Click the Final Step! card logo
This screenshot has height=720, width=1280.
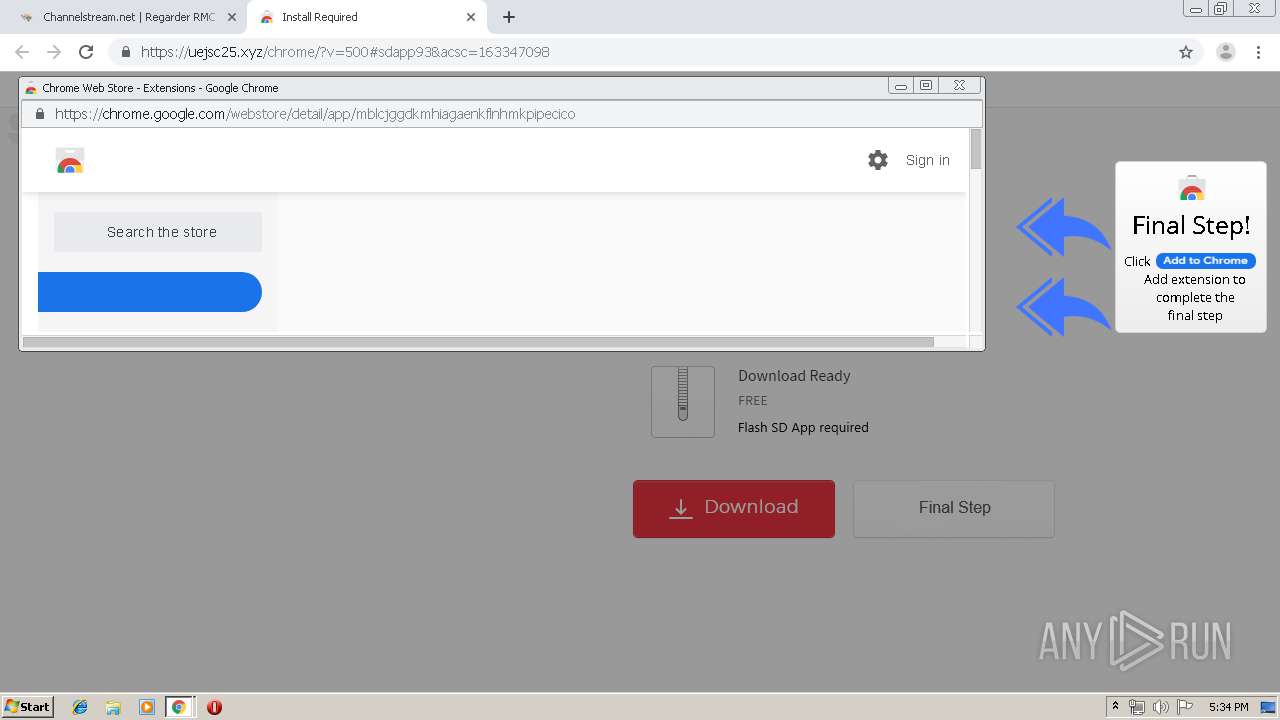1191,189
